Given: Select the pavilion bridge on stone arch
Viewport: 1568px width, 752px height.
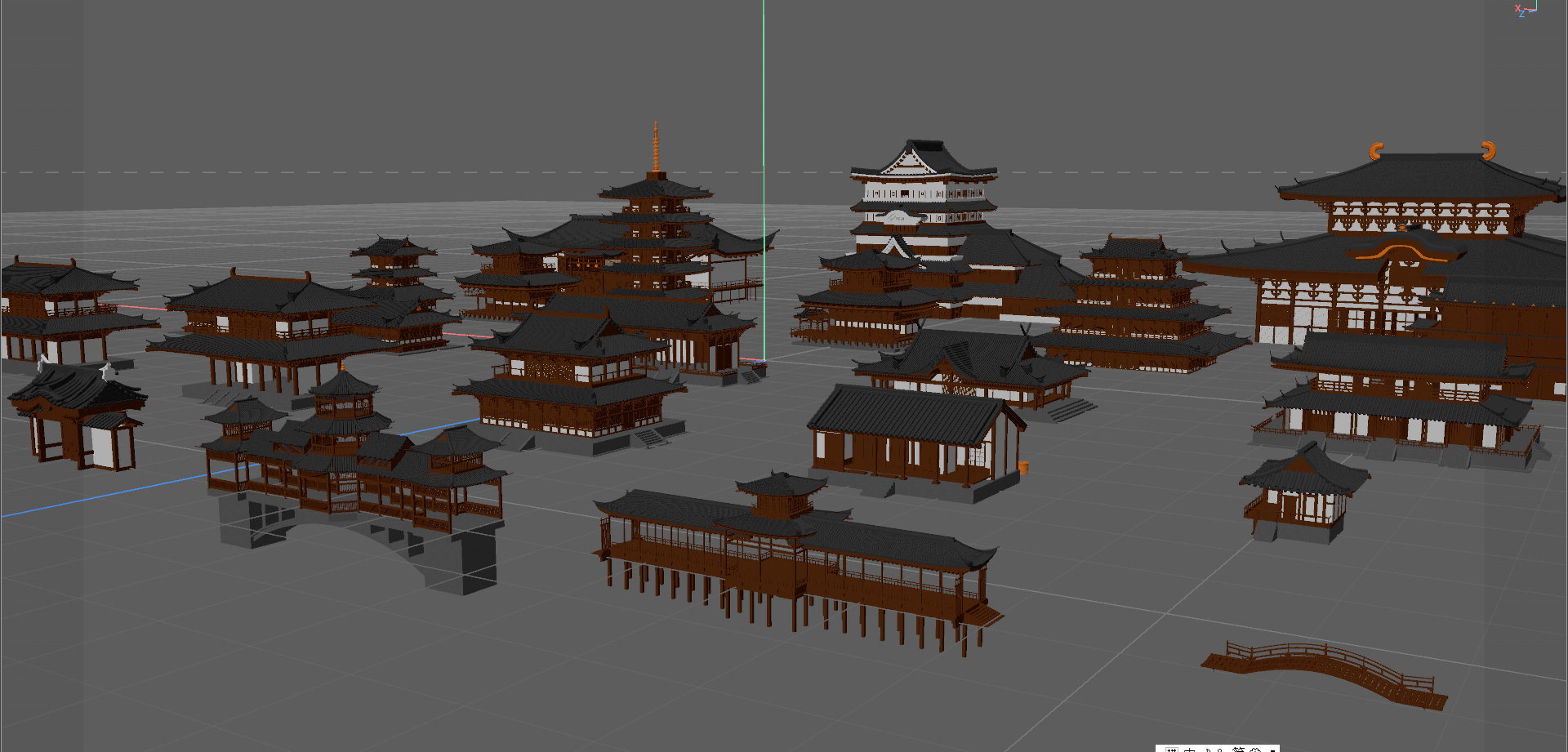Looking at the screenshot, I should pos(356,480).
